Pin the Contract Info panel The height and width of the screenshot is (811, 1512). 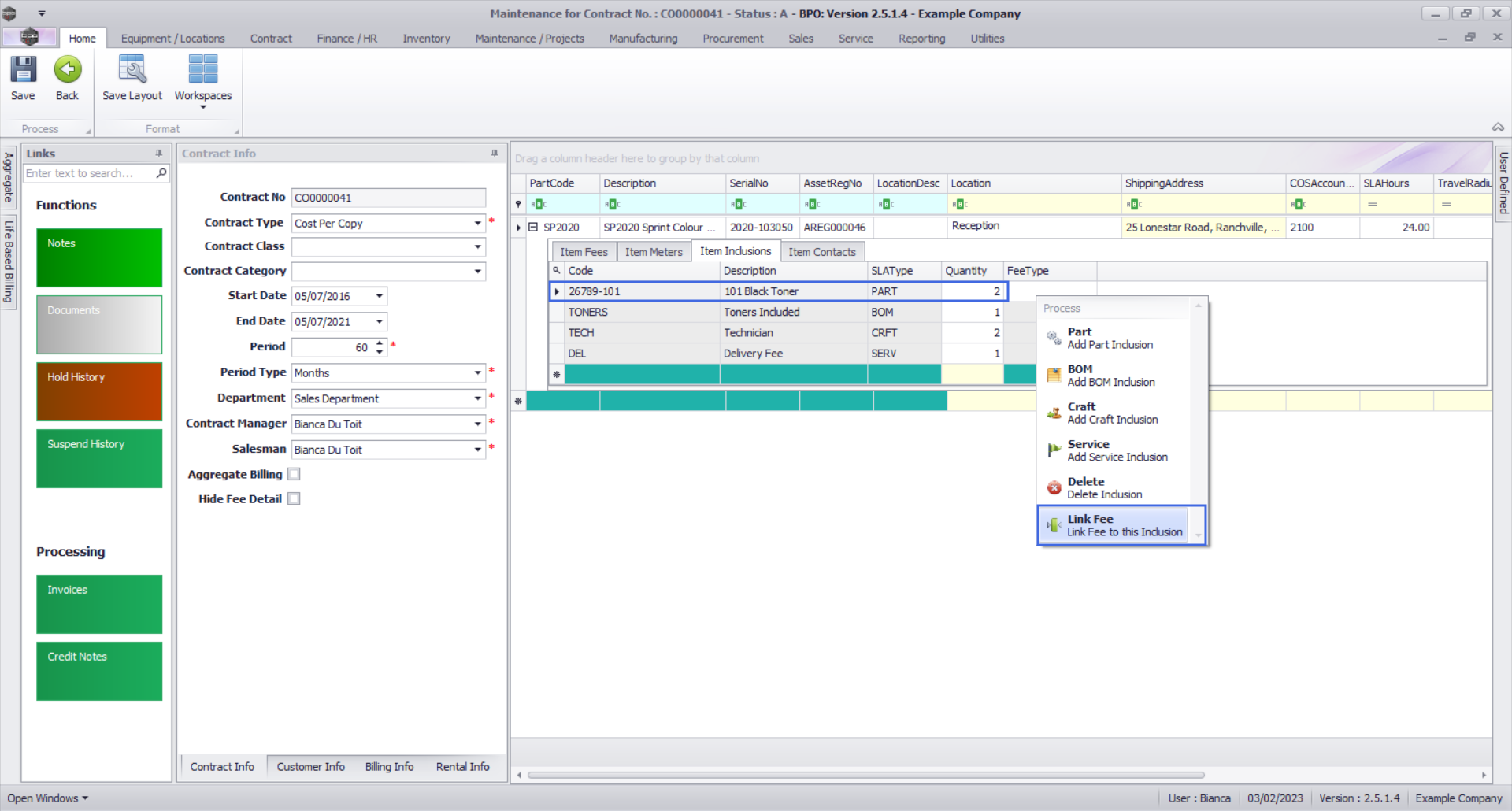tap(495, 154)
